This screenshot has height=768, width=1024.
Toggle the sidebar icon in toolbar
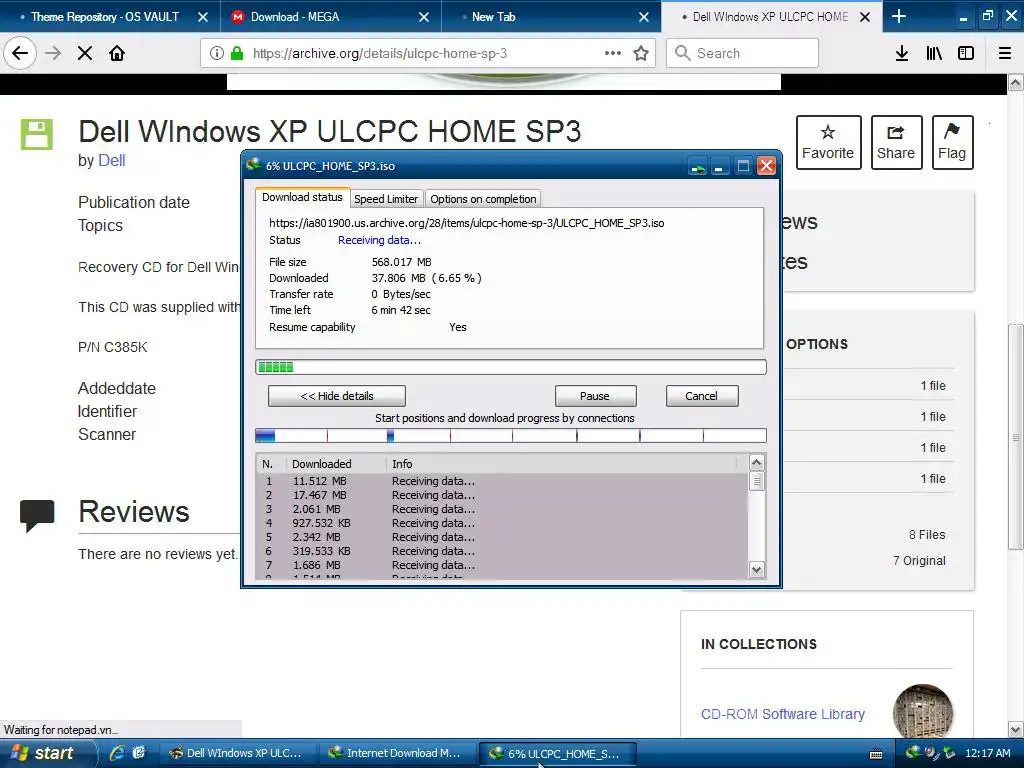pyautogui.click(x=966, y=53)
